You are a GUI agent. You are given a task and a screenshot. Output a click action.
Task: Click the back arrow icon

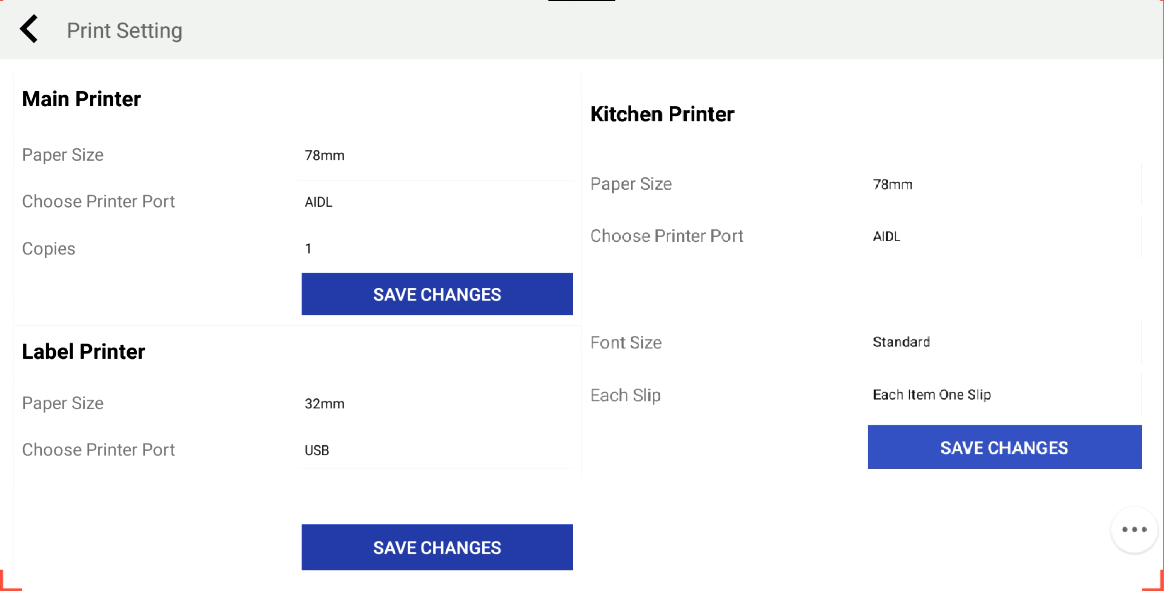(x=29, y=29)
